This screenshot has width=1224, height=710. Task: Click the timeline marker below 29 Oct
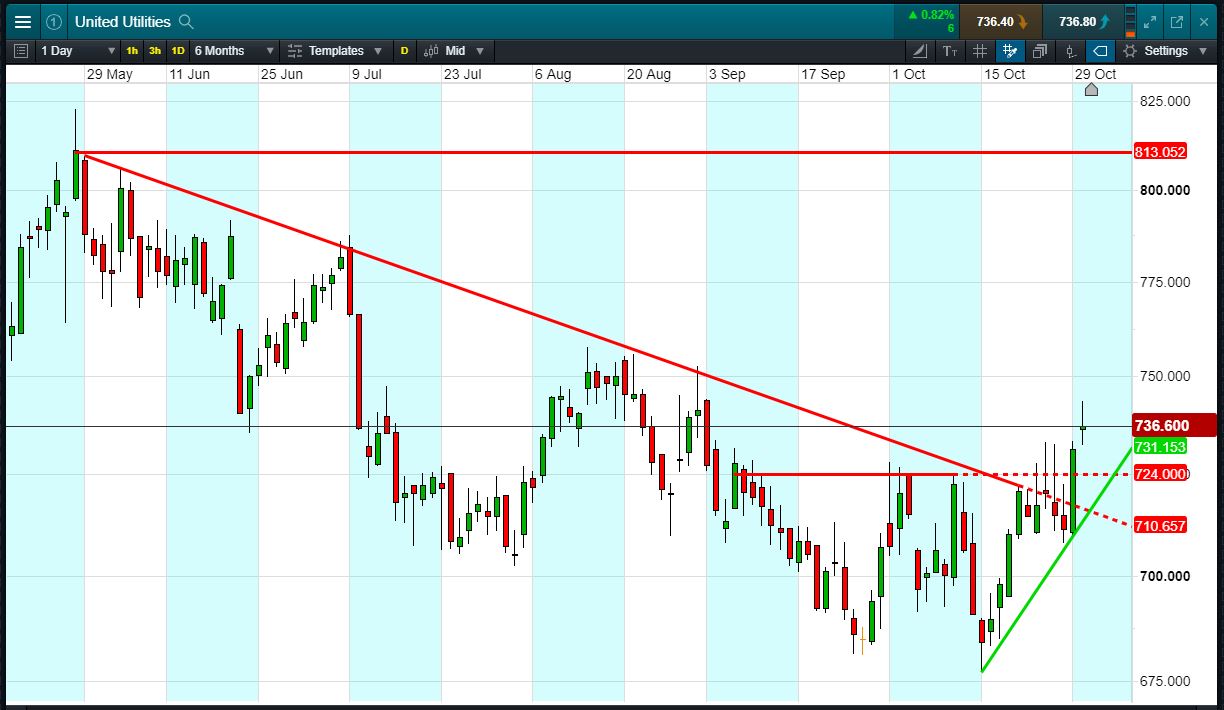[1091, 90]
